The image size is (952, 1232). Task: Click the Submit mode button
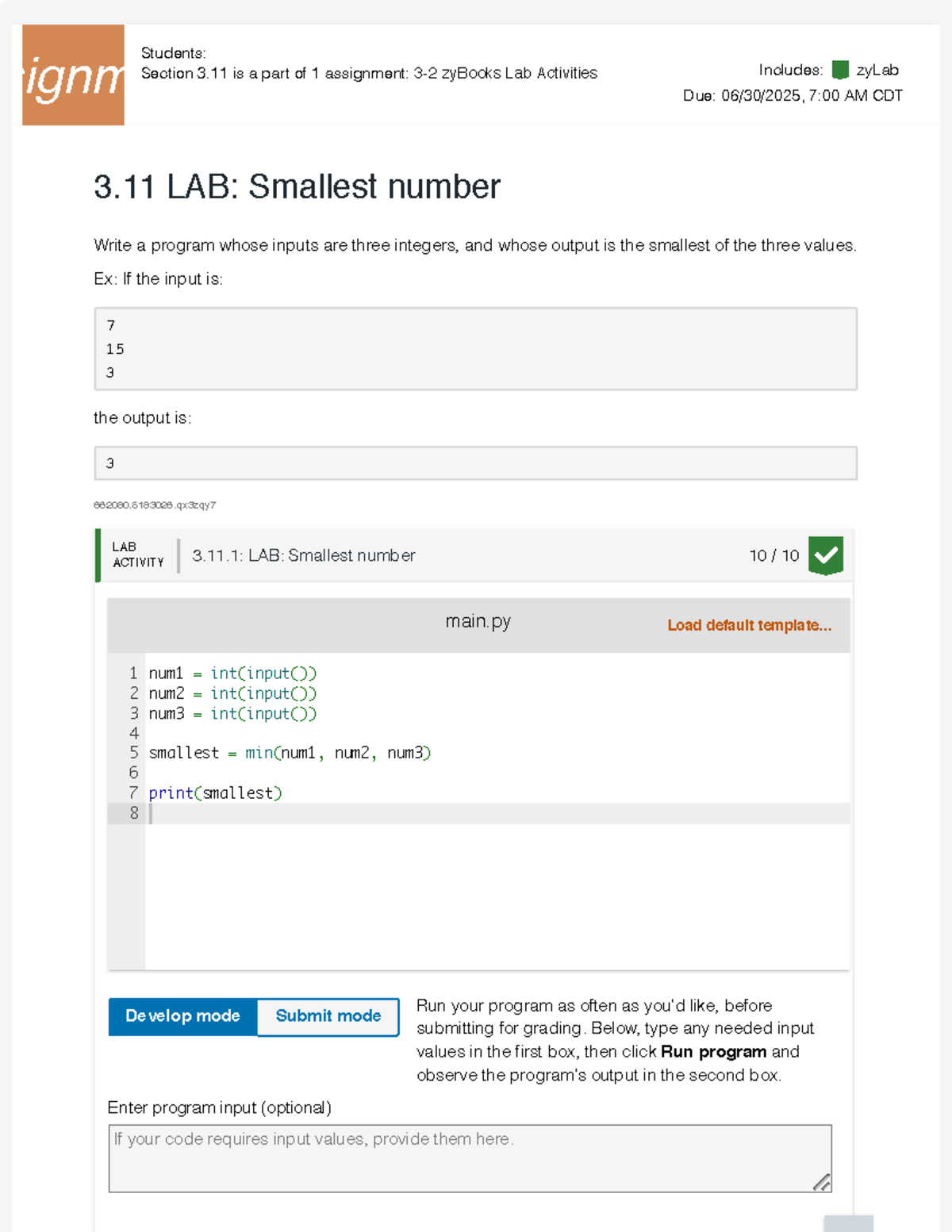(327, 1016)
